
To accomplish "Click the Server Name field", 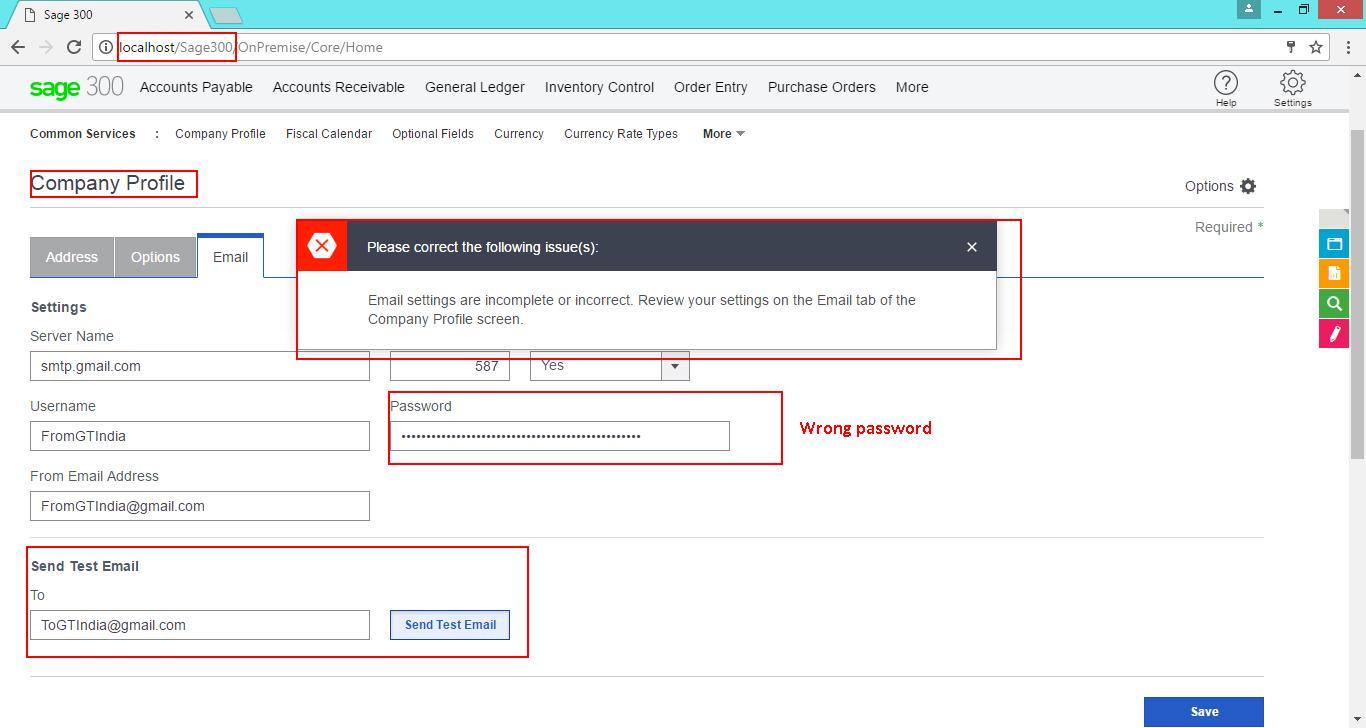I will (x=200, y=366).
